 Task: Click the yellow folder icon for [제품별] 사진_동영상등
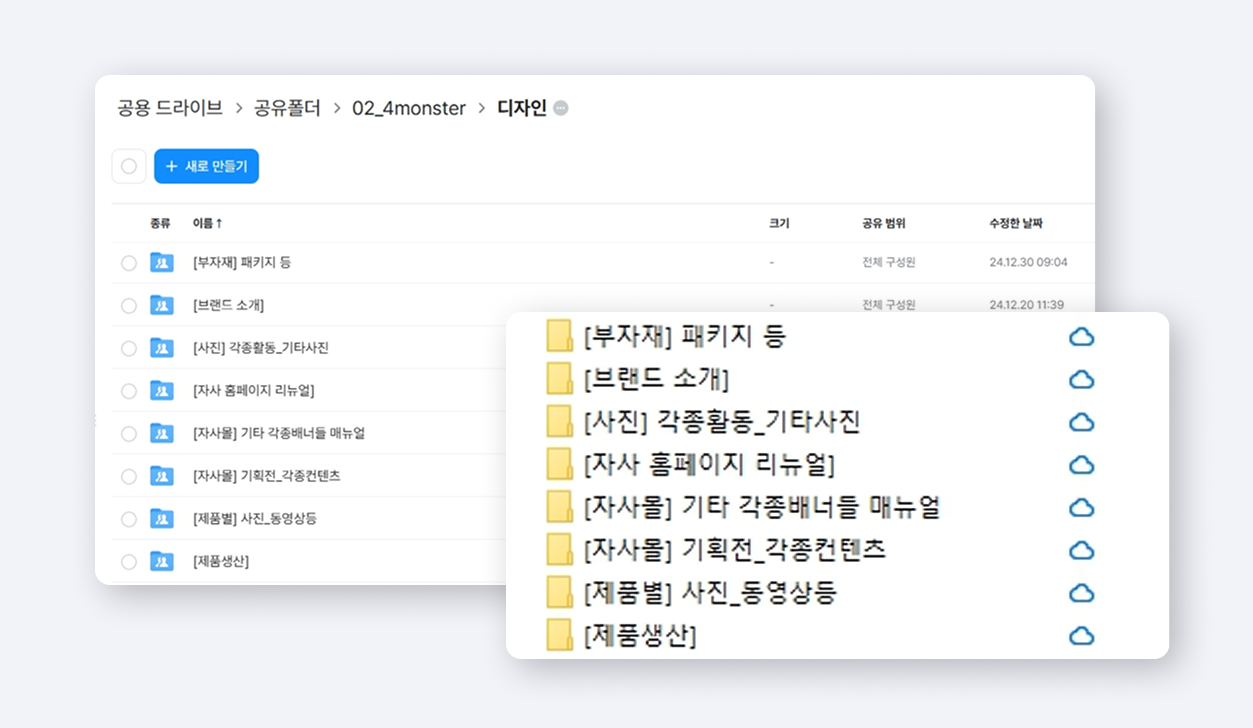[558, 592]
